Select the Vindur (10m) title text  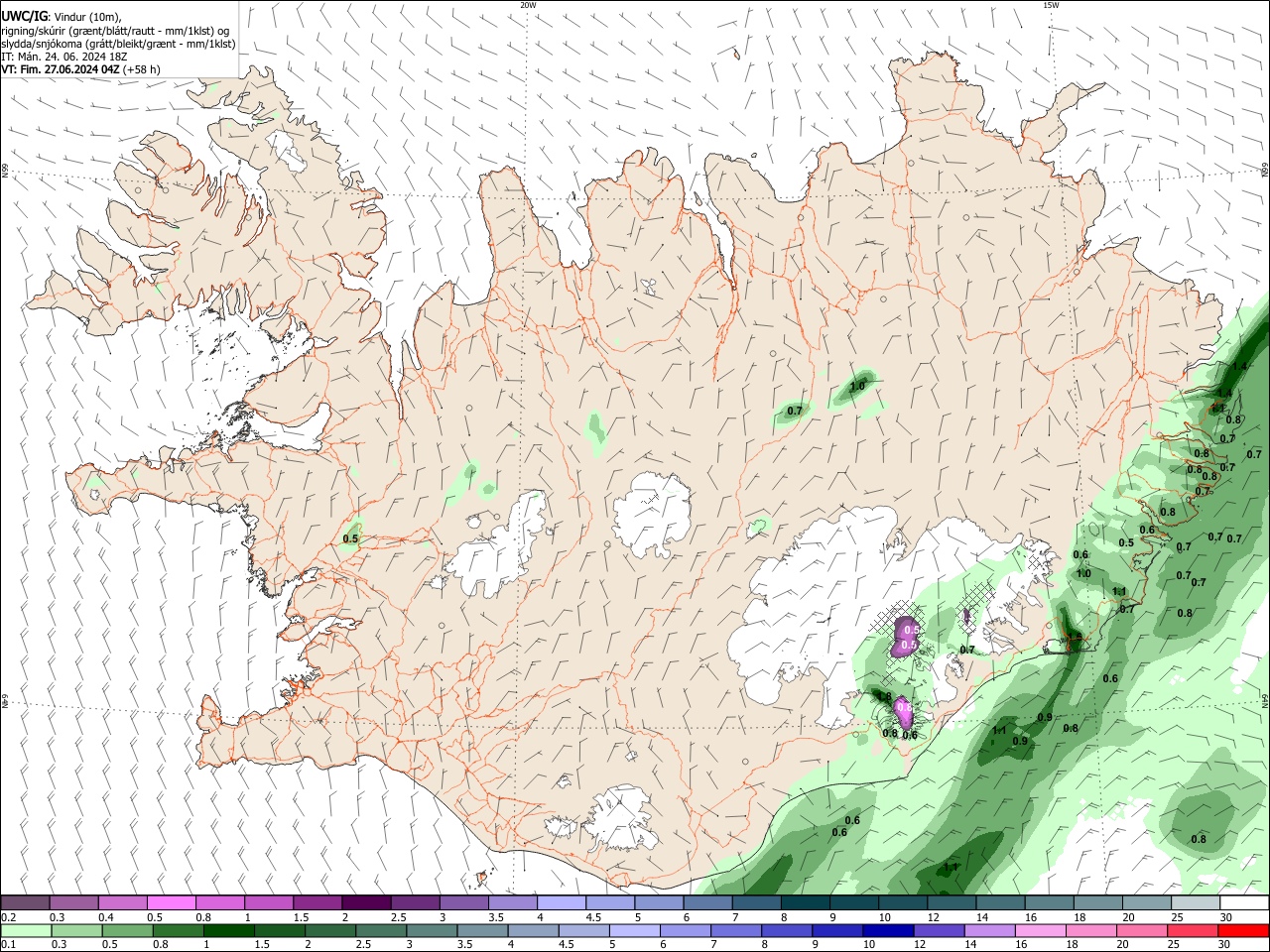85,17
